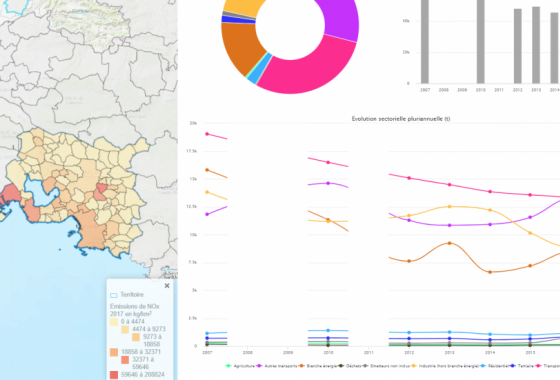Click the 2010 bar in bar chart
The image size is (560, 380).
pyautogui.click(x=481, y=41)
